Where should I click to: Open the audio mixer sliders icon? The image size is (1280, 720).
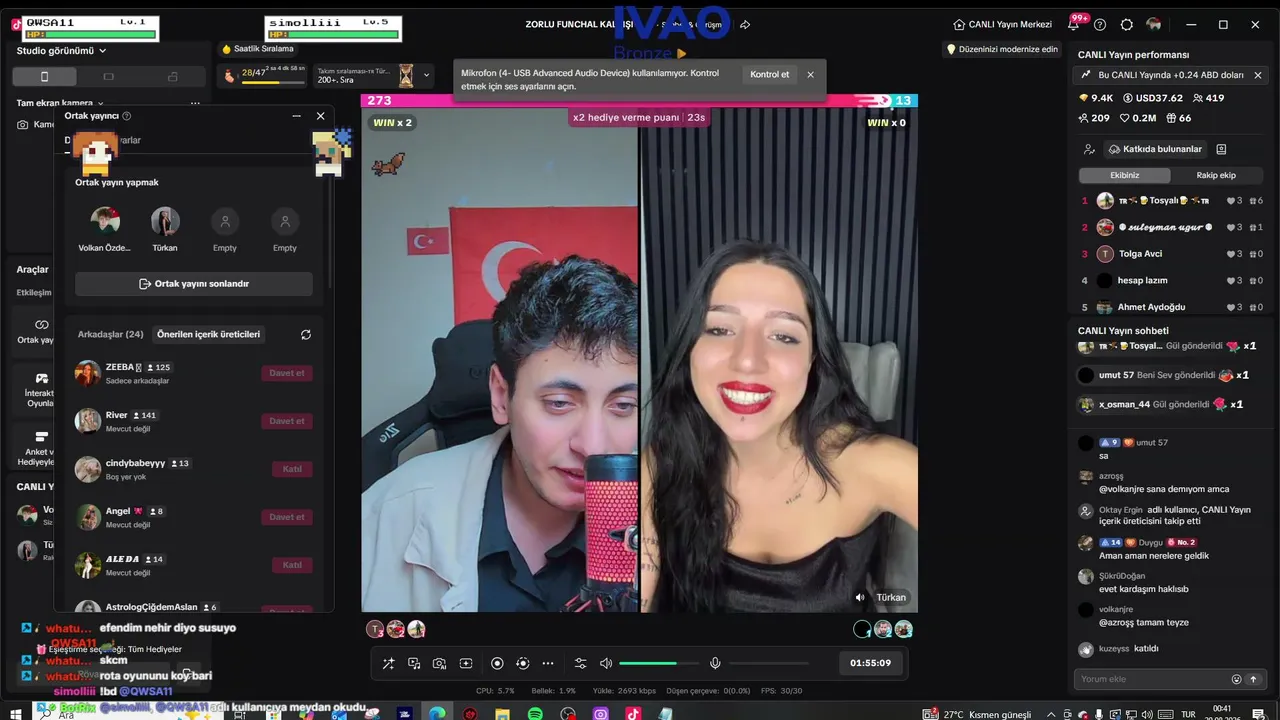[x=580, y=663]
